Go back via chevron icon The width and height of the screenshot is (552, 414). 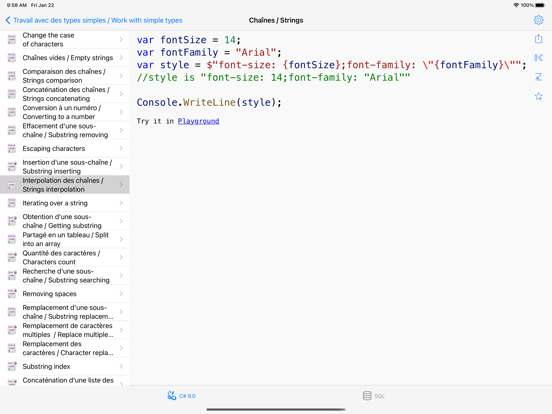click(x=8, y=20)
